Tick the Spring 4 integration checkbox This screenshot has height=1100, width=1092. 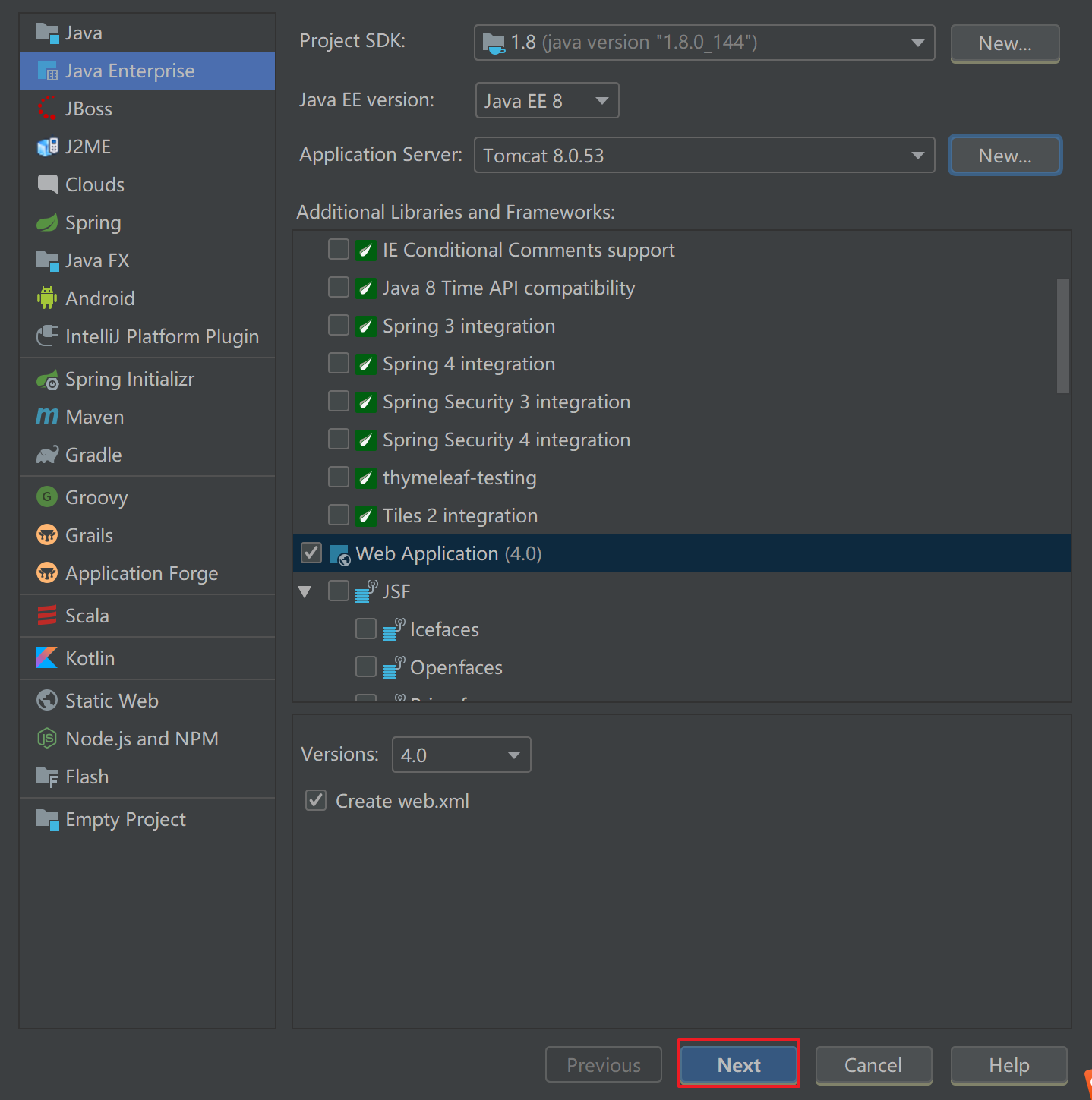pos(339,363)
